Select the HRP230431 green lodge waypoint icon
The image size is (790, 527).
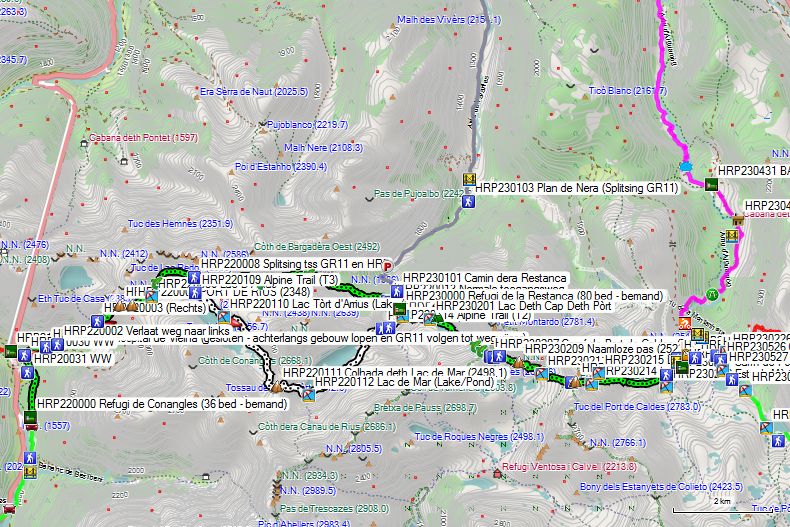(711, 184)
